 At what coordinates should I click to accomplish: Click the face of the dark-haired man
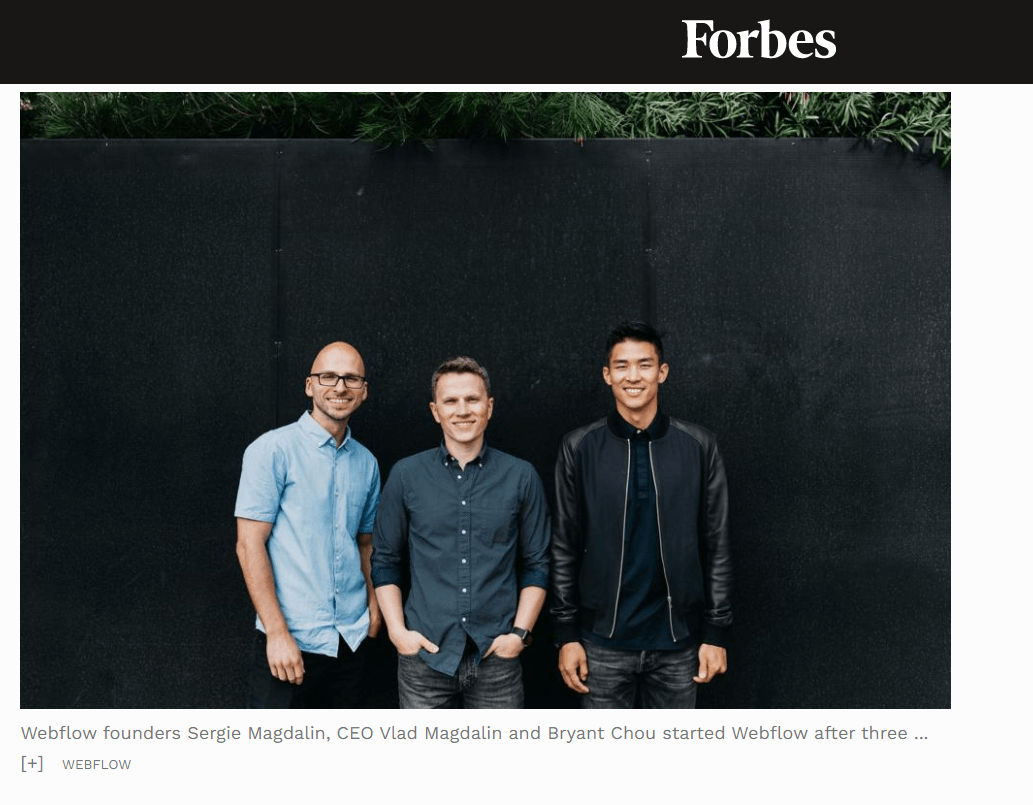[634, 374]
